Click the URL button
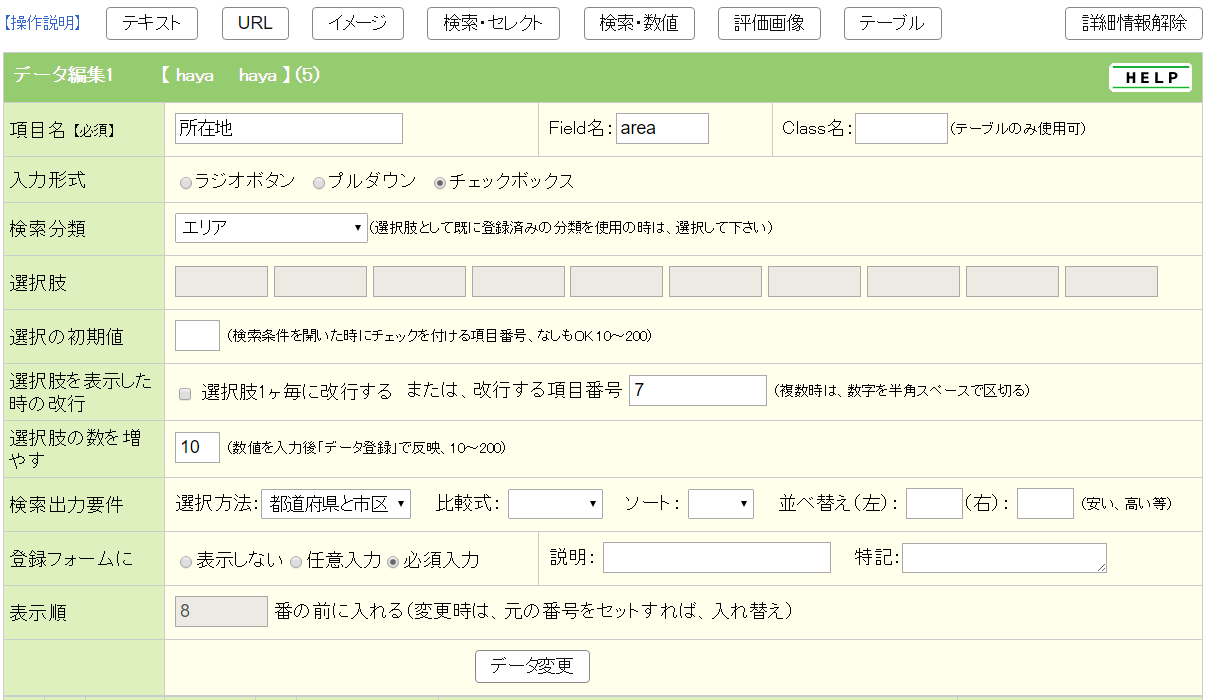The image size is (1208, 700). (x=255, y=23)
